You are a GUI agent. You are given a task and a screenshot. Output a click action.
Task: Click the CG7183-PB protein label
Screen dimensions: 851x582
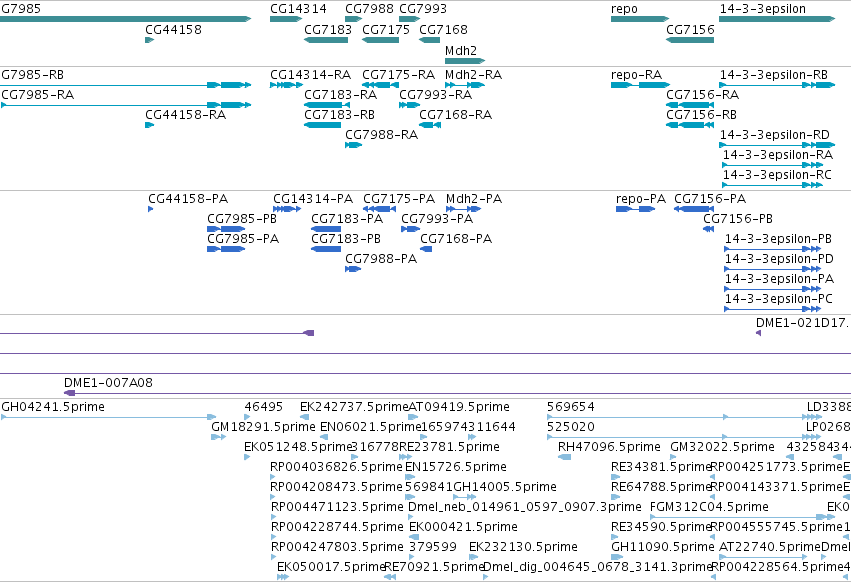[346, 239]
